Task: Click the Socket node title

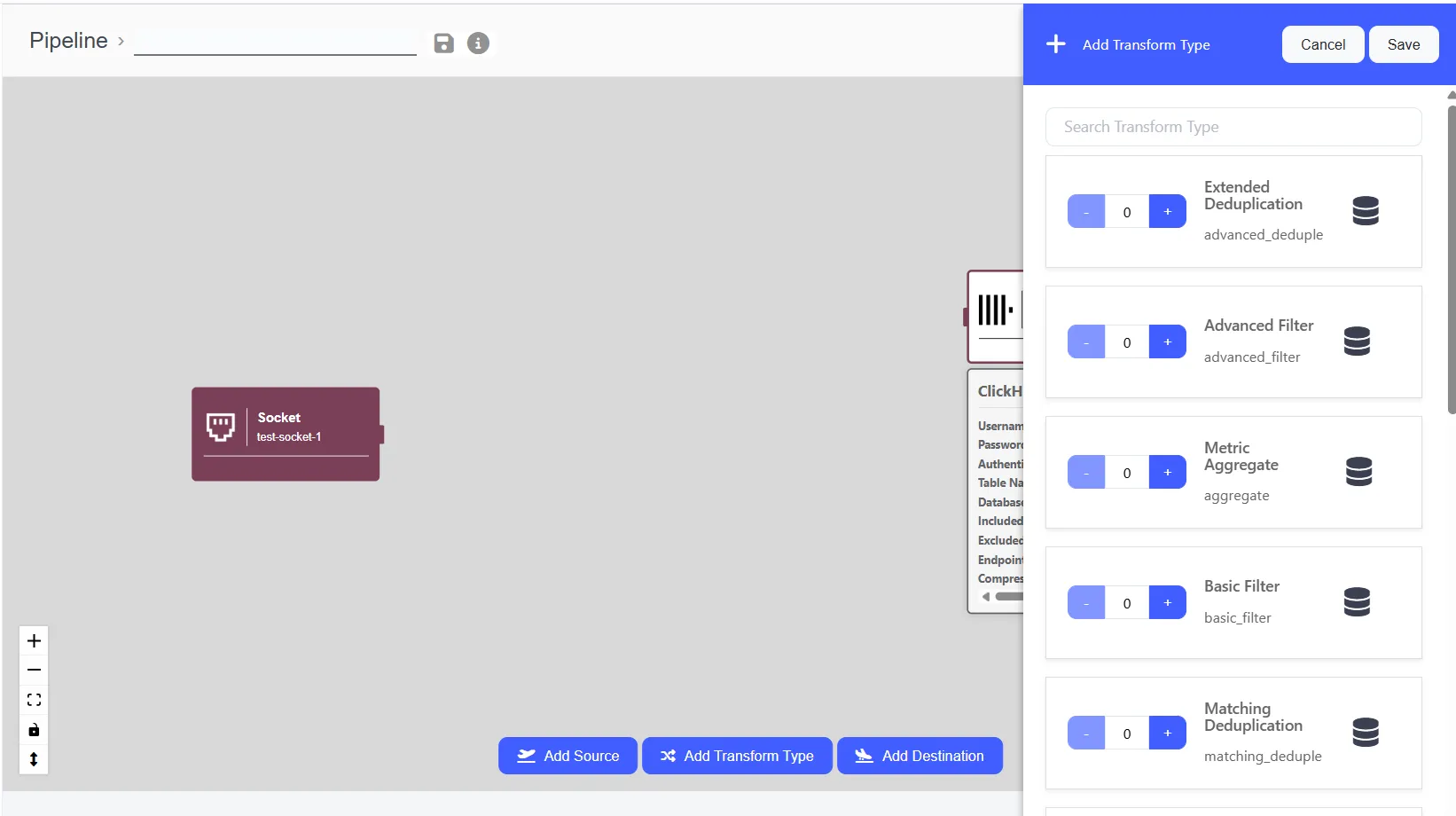Action: pos(278,418)
